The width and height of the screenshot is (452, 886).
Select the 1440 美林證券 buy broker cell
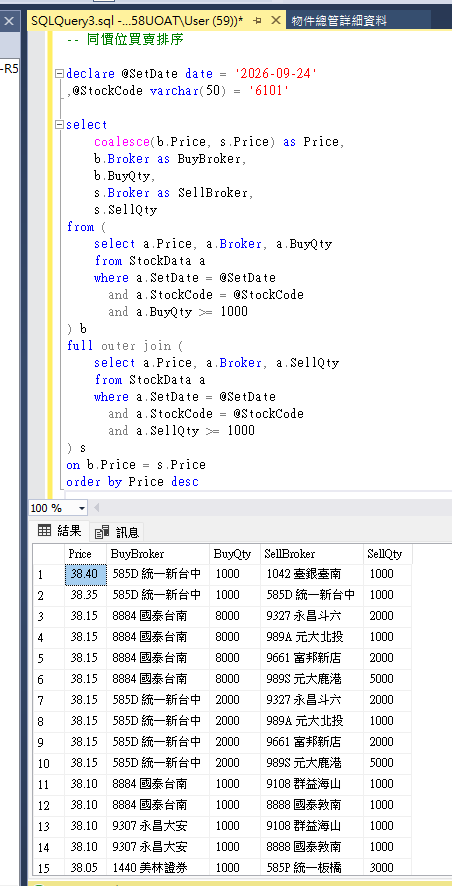(x=158, y=867)
